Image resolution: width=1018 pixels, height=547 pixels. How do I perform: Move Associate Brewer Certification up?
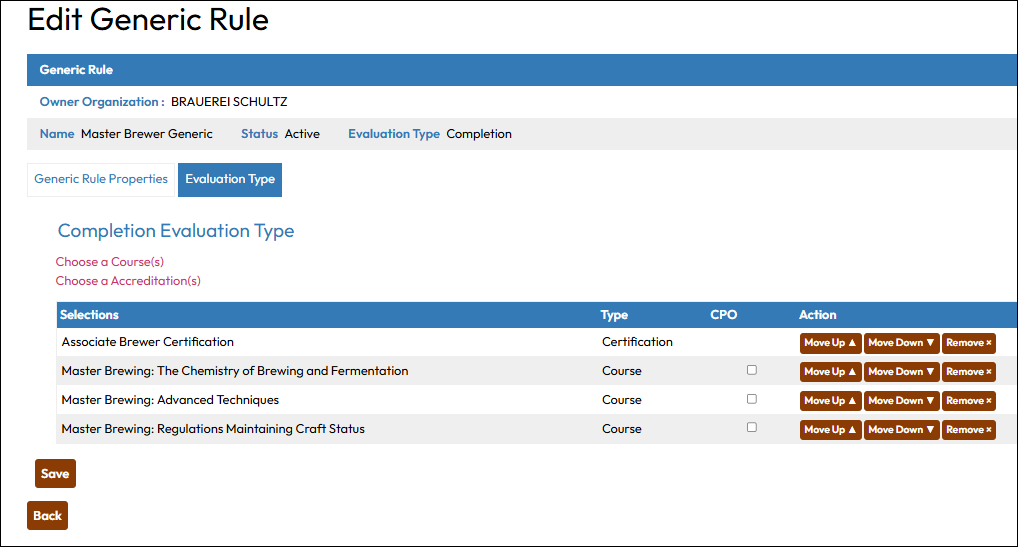(x=830, y=343)
